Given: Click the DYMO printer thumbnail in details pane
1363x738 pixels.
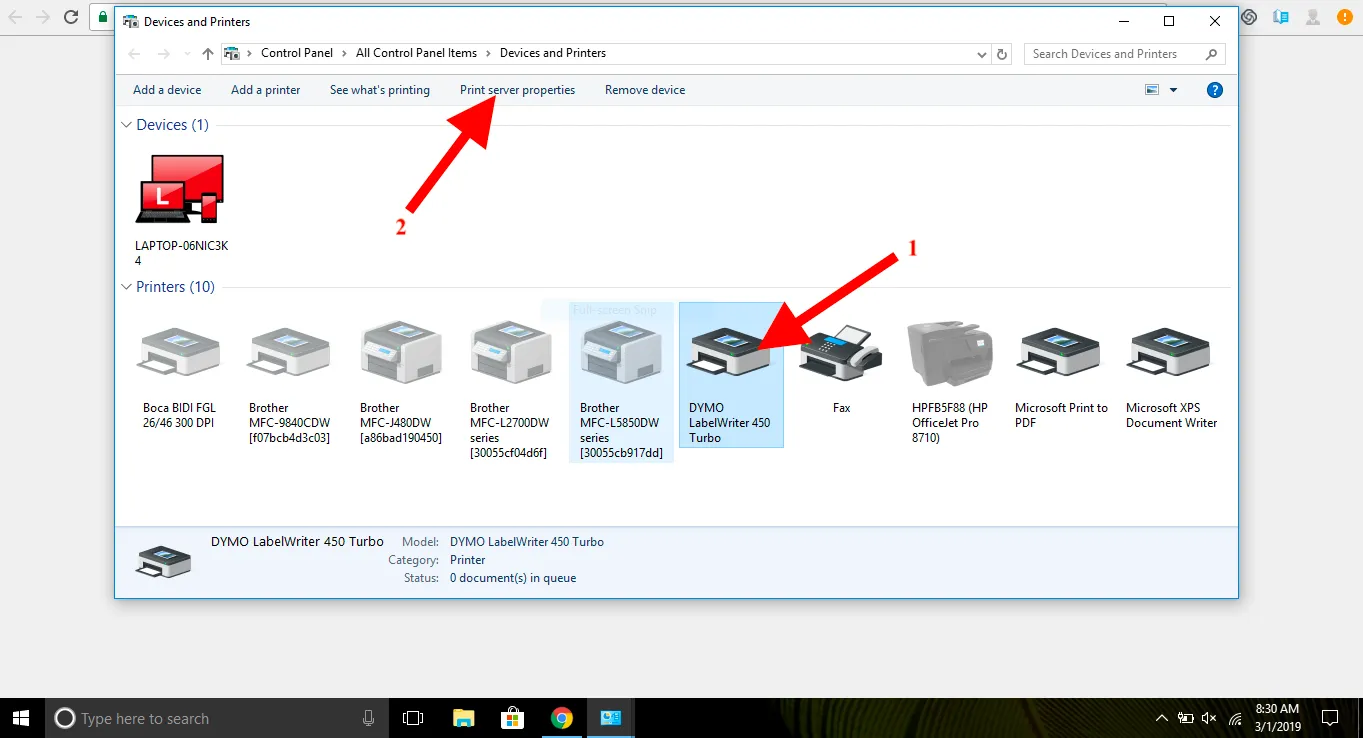Looking at the screenshot, I should [163, 561].
